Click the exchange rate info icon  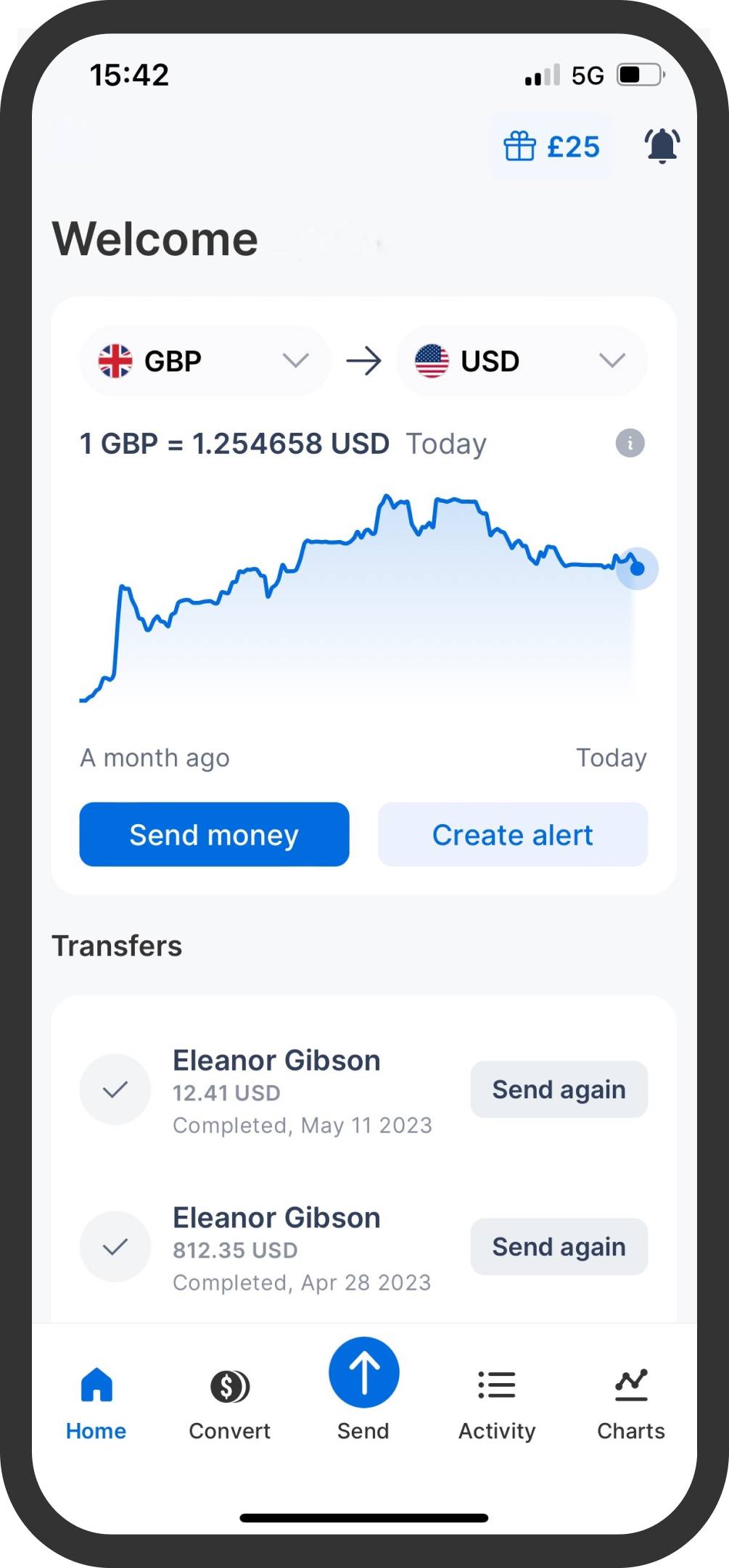[630, 443]
